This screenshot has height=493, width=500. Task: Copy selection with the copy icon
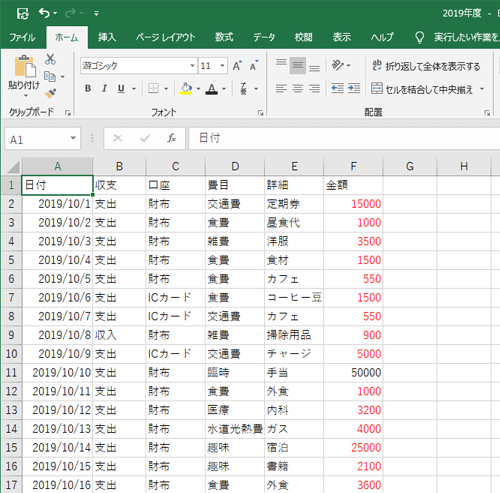point(50,77)
